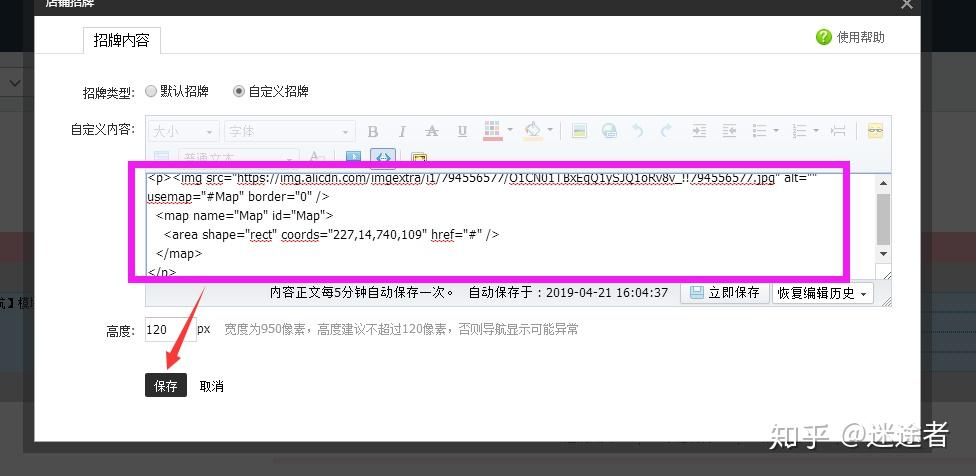Click the area shape="rect" code line

coord(332,235)
